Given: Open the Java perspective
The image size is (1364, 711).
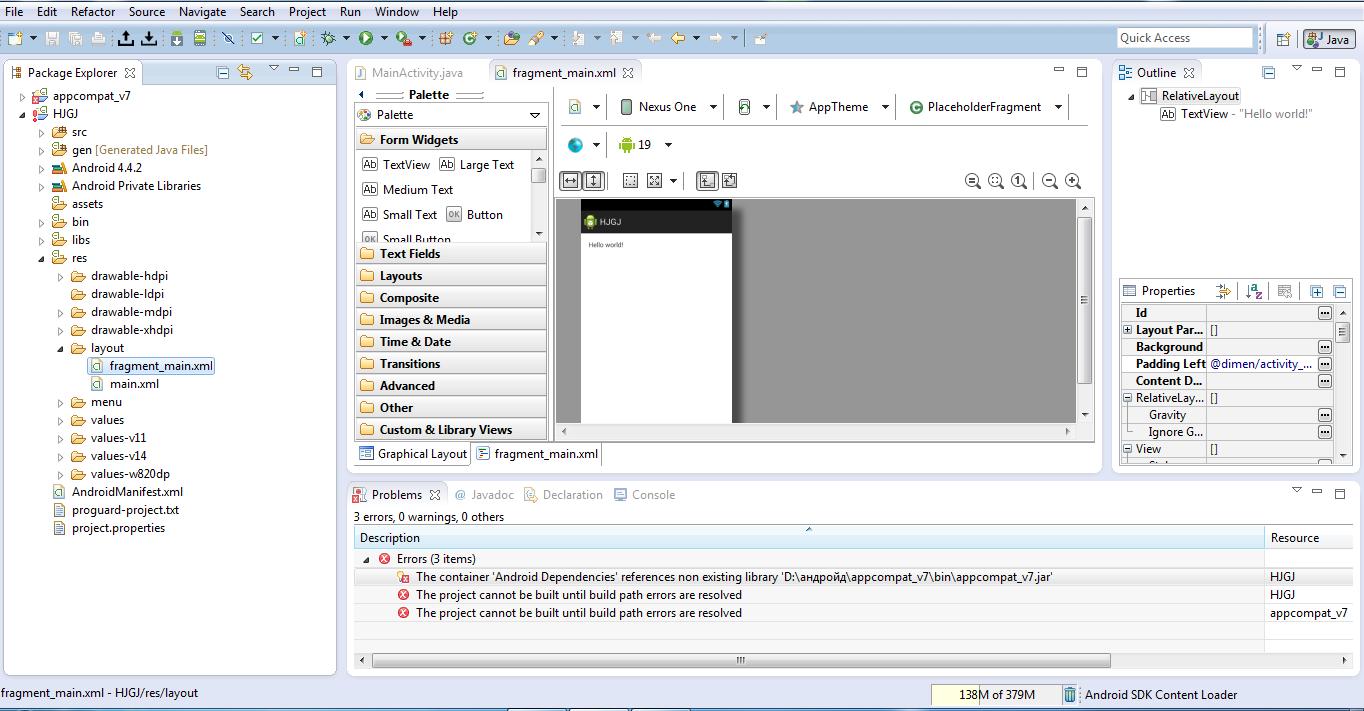Looking at the screenshot, I should click(x=1328, y=39).
